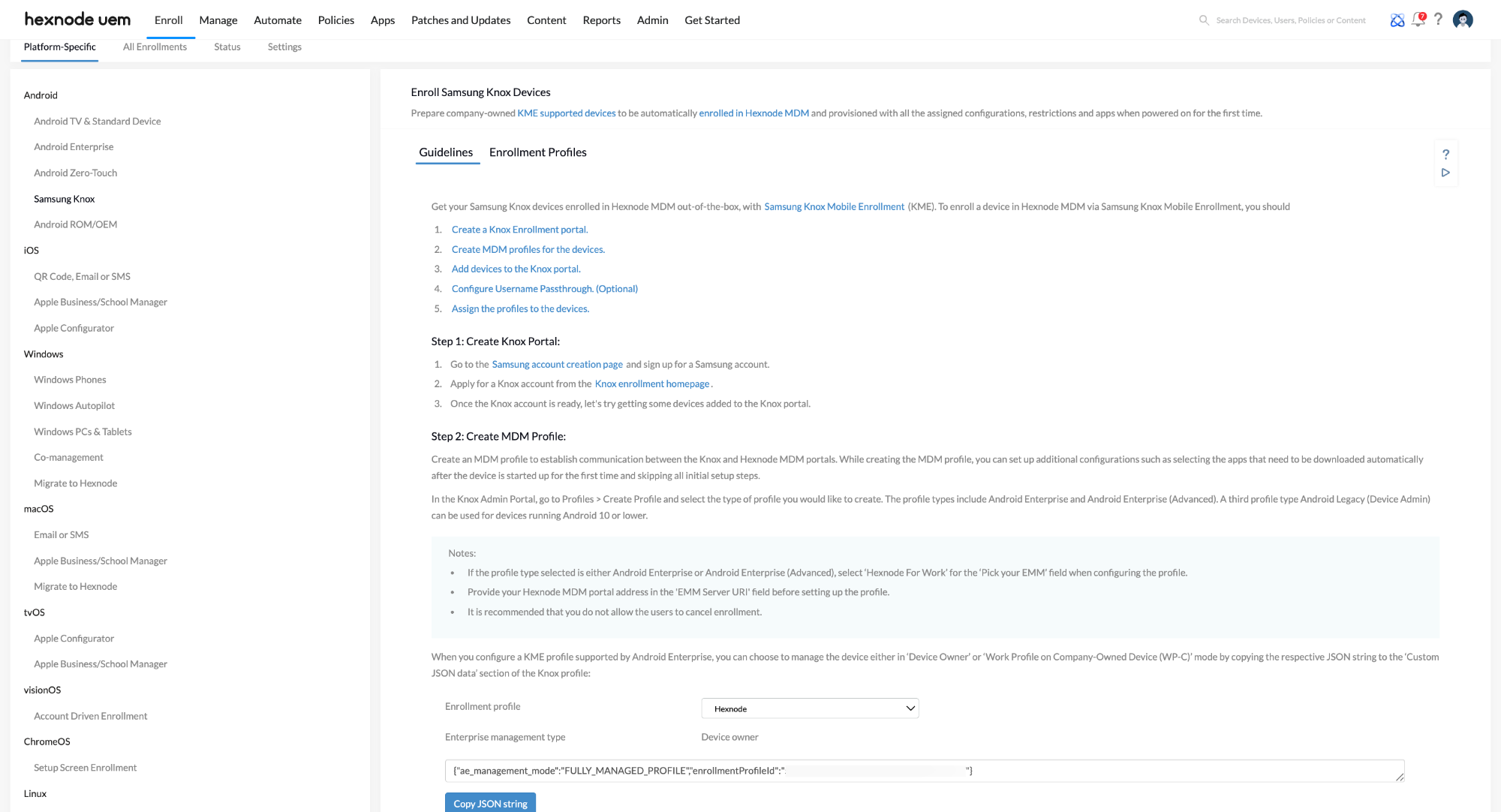Image resolution: width=1501 pixels, height=812 pixels.
Task: Open the Enrollment profile Hexnode dropdown
Action: pyautogui.click(x=810, y=708)
